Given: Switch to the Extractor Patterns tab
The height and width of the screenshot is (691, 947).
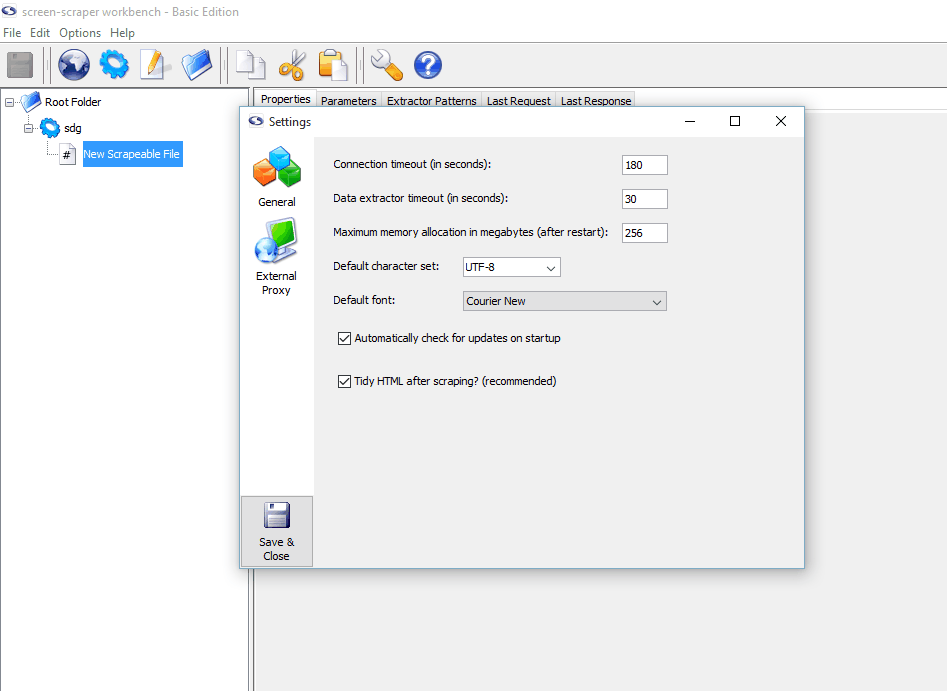Looking at the screenshot, I should [x=431, y=100].
